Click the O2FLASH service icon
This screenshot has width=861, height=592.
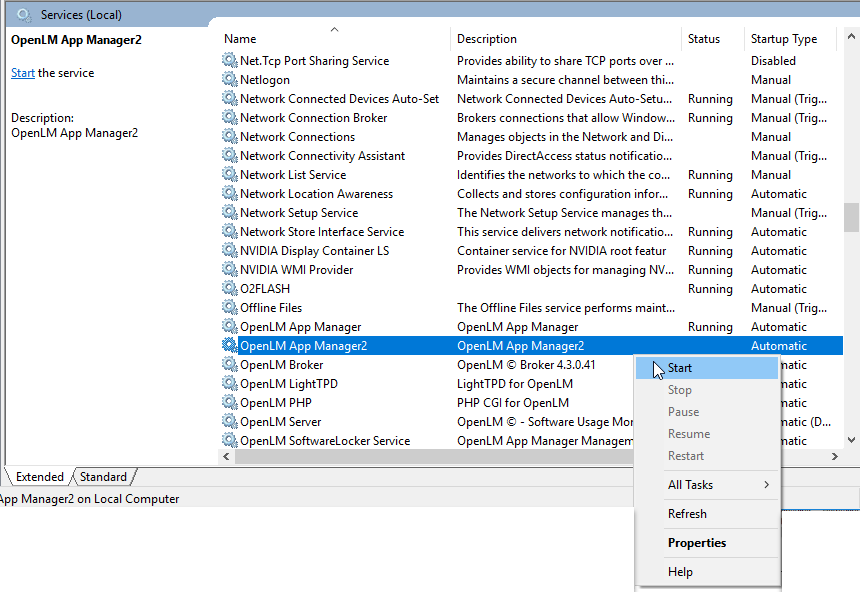click(x=230, y=288)
